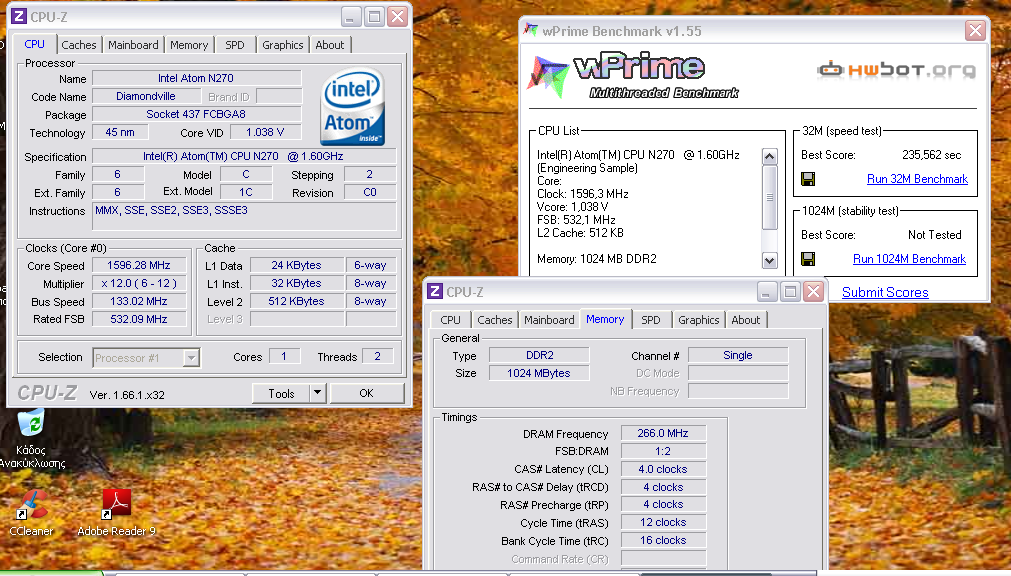Switch to the Memory tab in CPU window
Screen dimensions: 1011x576
(x=189, y=45)
